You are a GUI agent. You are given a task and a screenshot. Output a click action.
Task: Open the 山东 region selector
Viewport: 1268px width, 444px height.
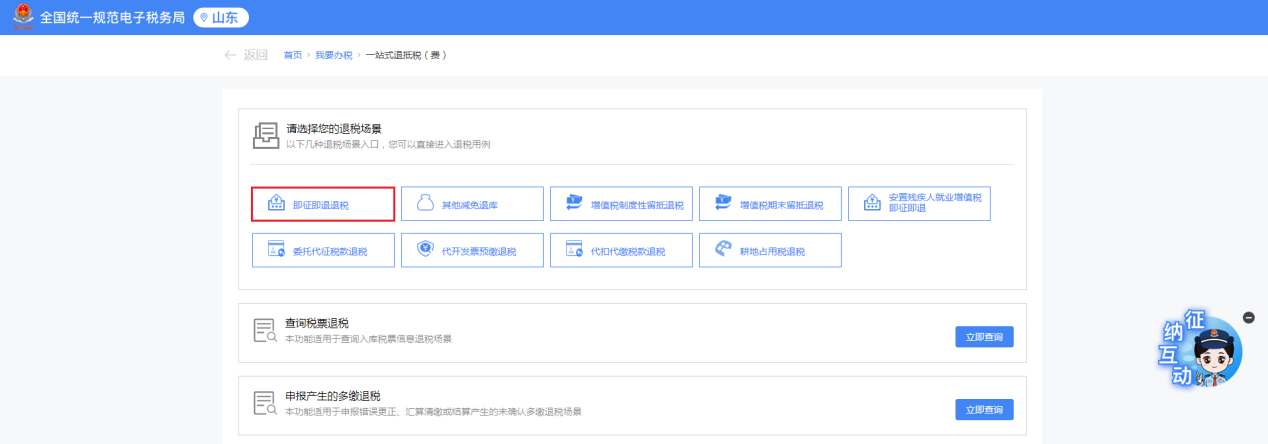pyautogui.click(x=220, y=18)
